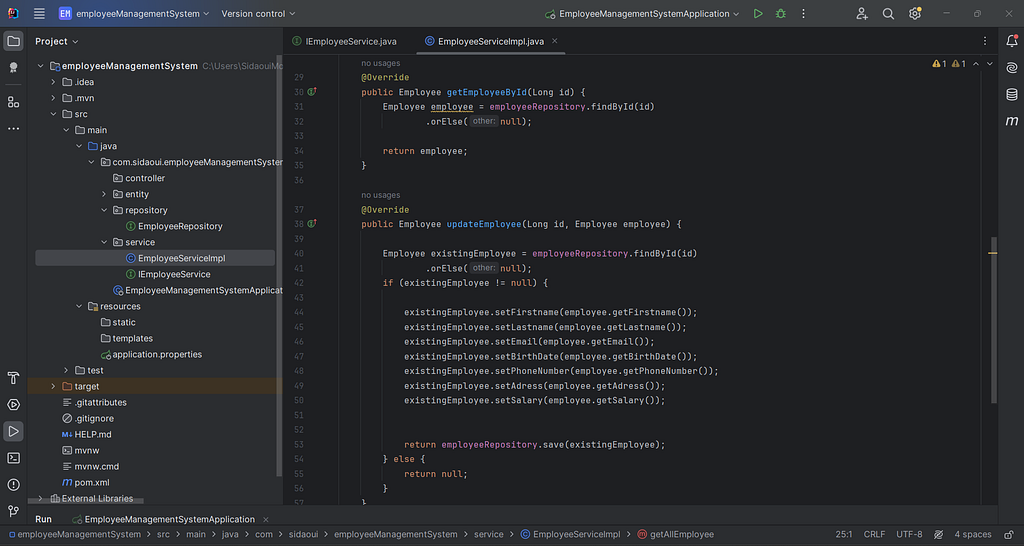Click getAllEmployee breadcrumb
Viewport: 1024px width, 546px height.
[675, 534]
